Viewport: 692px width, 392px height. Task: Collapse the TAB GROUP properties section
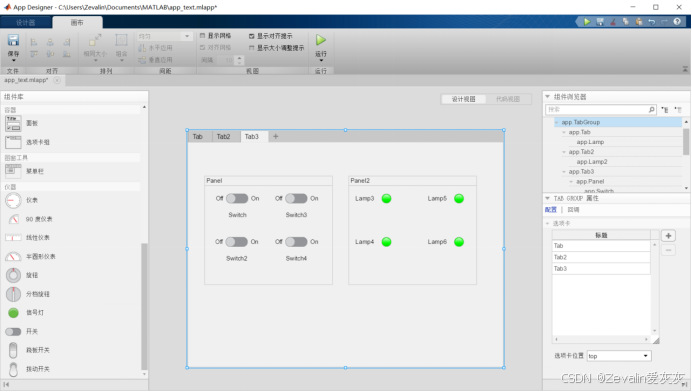click(x=548, y=198)
